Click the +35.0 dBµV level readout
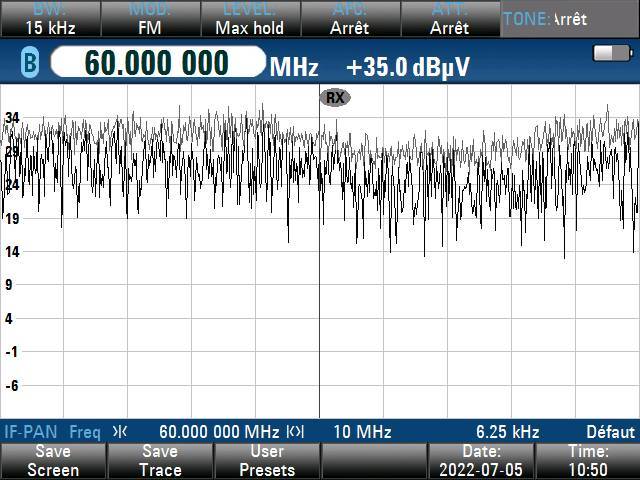This screenshot has height=480, width=640. 407,67
